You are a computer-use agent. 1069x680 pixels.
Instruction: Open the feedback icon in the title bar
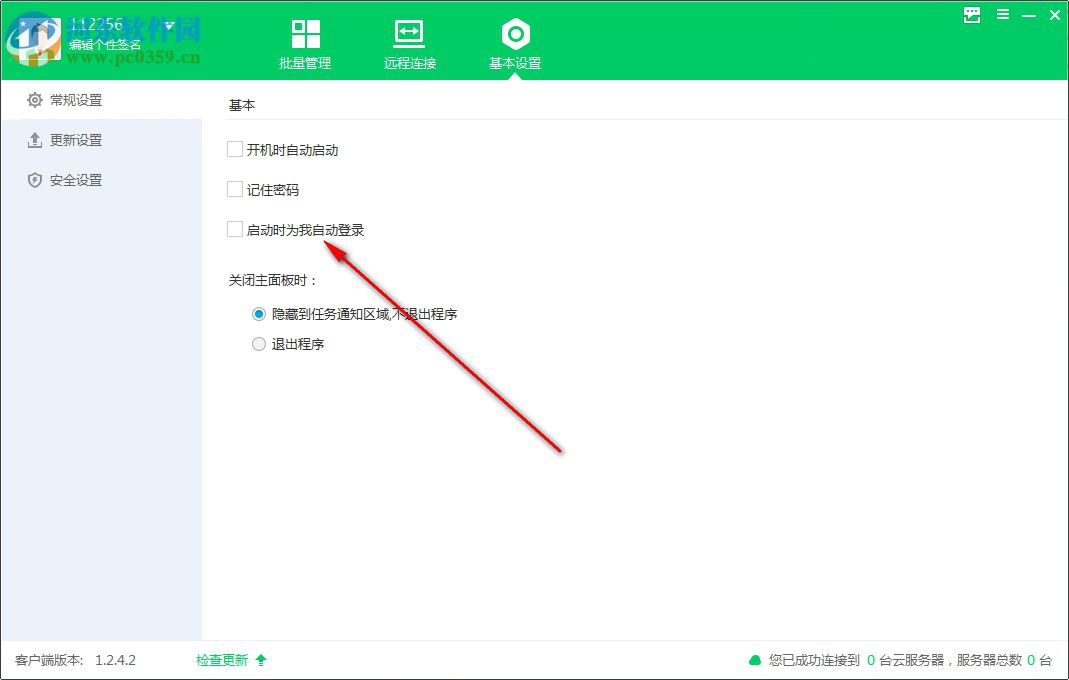[970, 15]
